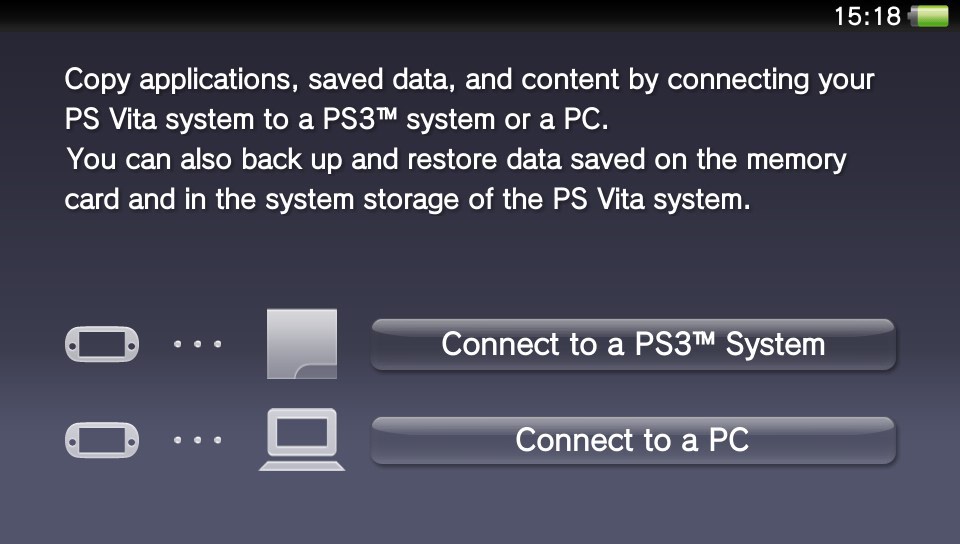This screenshot has width=960, height=544.
Task: Click the connection dots before the laptop icon
Action: coord(197,440)
